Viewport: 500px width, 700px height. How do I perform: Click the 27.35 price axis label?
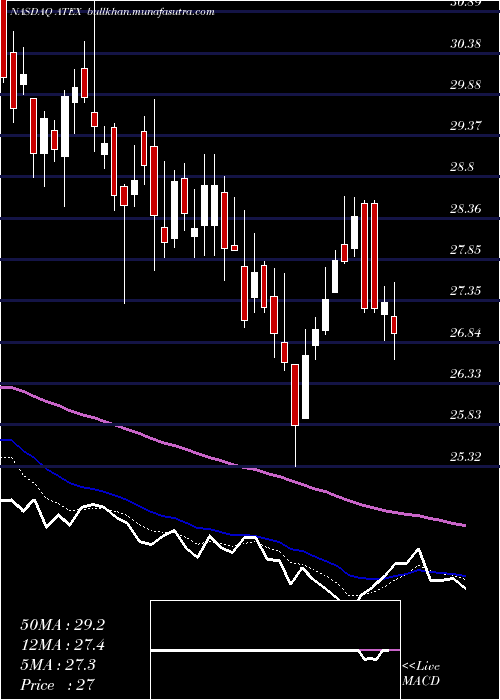click(465, 291)
